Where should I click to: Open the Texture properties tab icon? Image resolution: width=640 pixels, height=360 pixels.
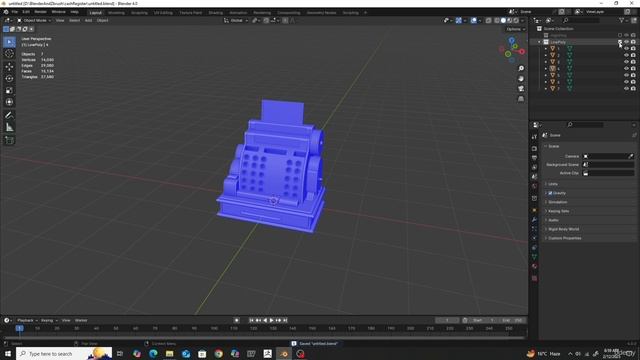tap(534, 278)
